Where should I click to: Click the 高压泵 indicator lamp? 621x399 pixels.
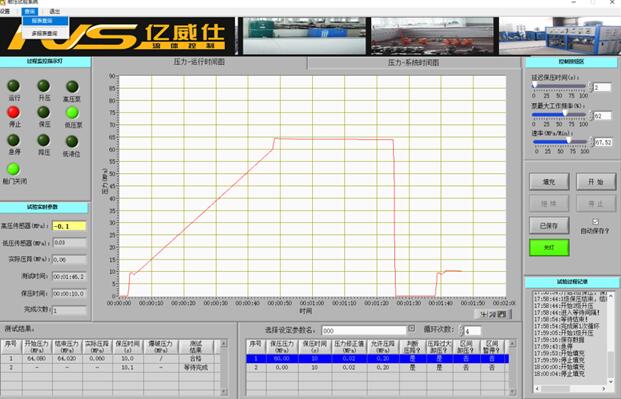pyautogui.click(x=72, y=86)
